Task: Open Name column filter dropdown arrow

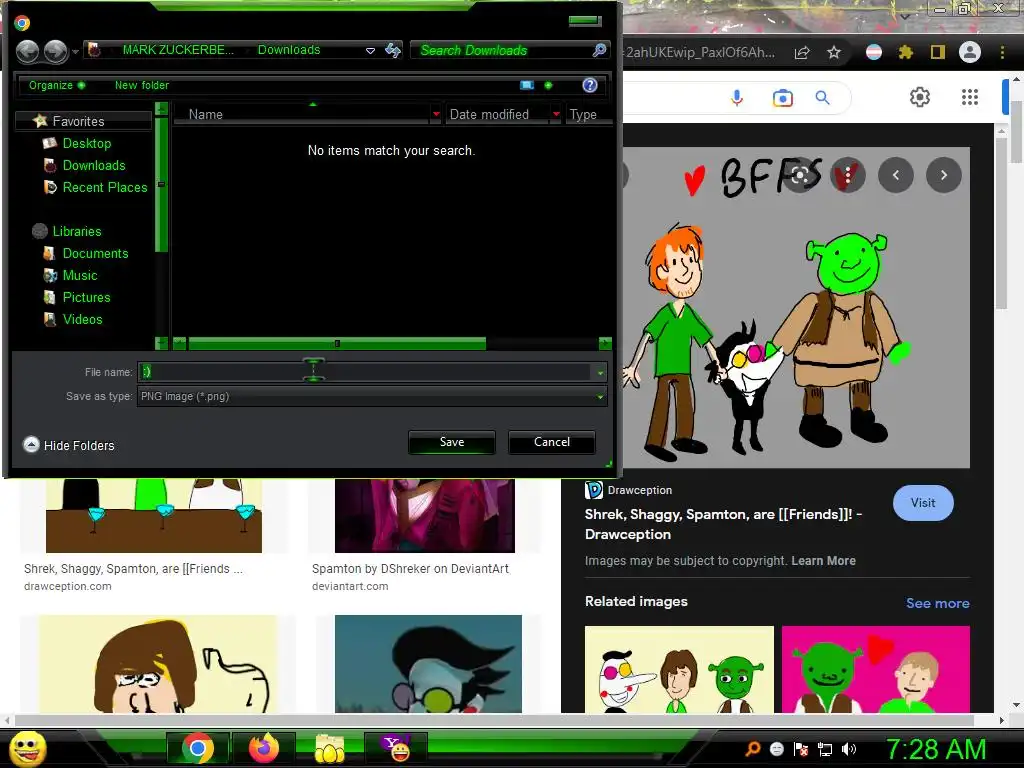Action: click(436, 114)
